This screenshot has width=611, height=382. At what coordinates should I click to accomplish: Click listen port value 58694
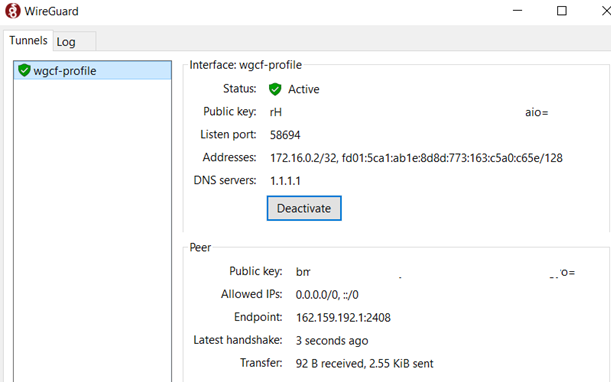285,135
